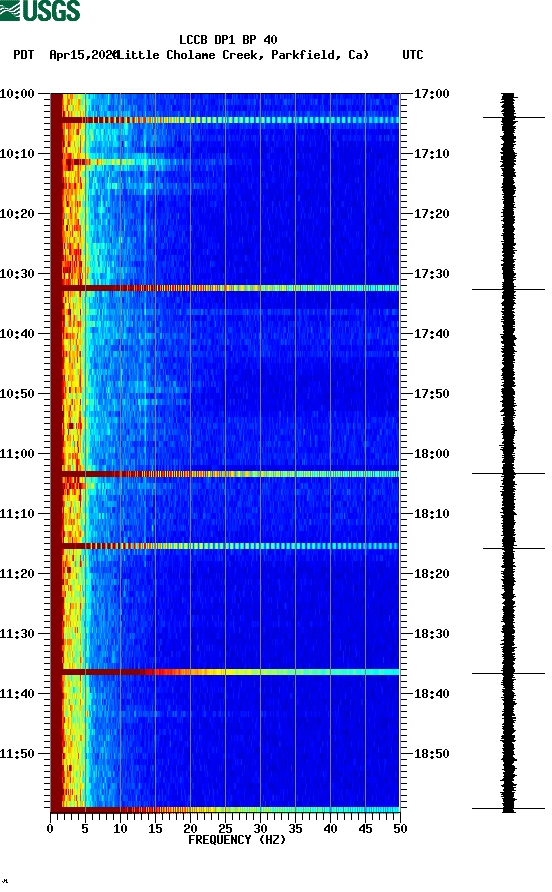The width and height of the screenshot is (552, 892).
Task: Click the '40' frequency axis label
Action: (x=330, y=829)
